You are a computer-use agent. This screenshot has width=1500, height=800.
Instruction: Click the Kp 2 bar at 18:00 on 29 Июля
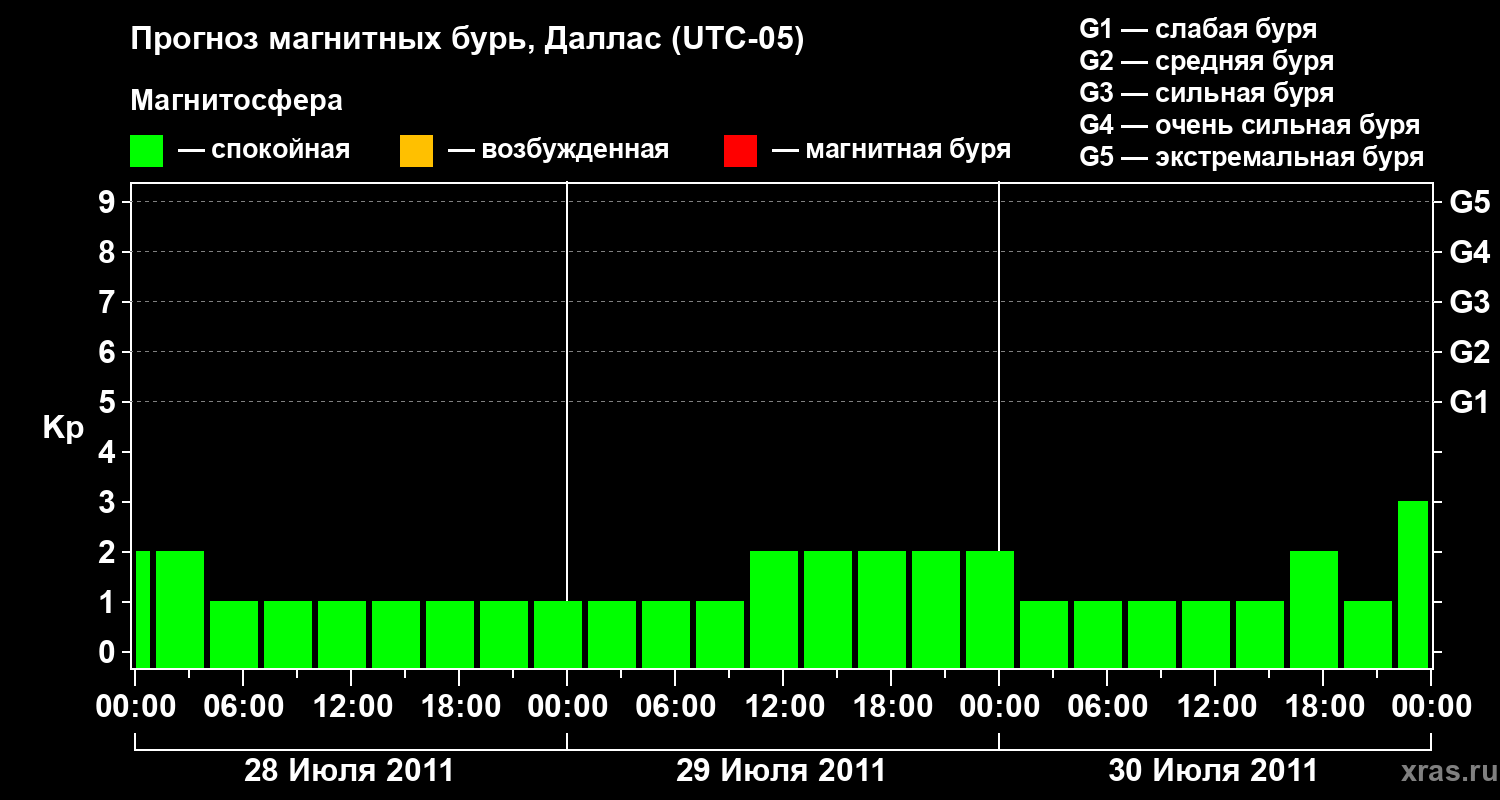(x=882, y=609)
